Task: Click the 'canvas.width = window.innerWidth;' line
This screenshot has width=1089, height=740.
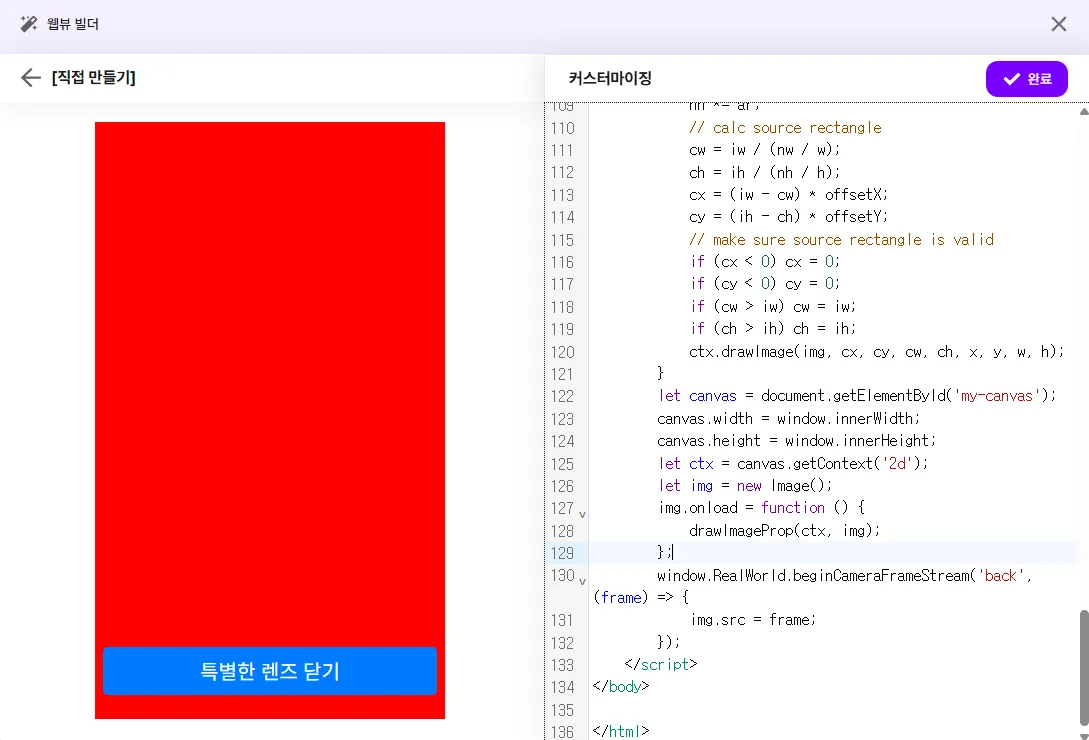Action: click(x=788, y=418)
